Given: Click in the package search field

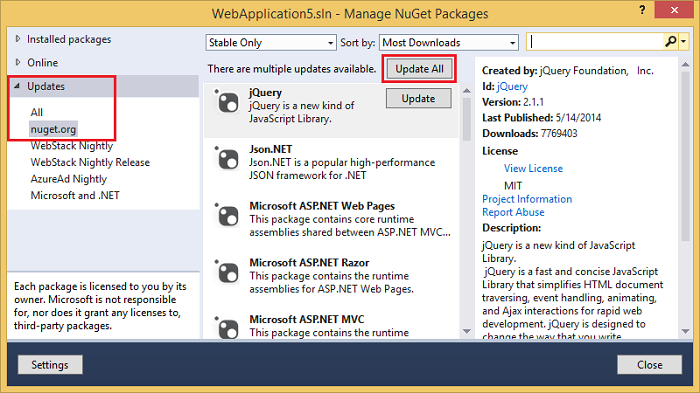Looking at the screenshot, I should (596, 42).
